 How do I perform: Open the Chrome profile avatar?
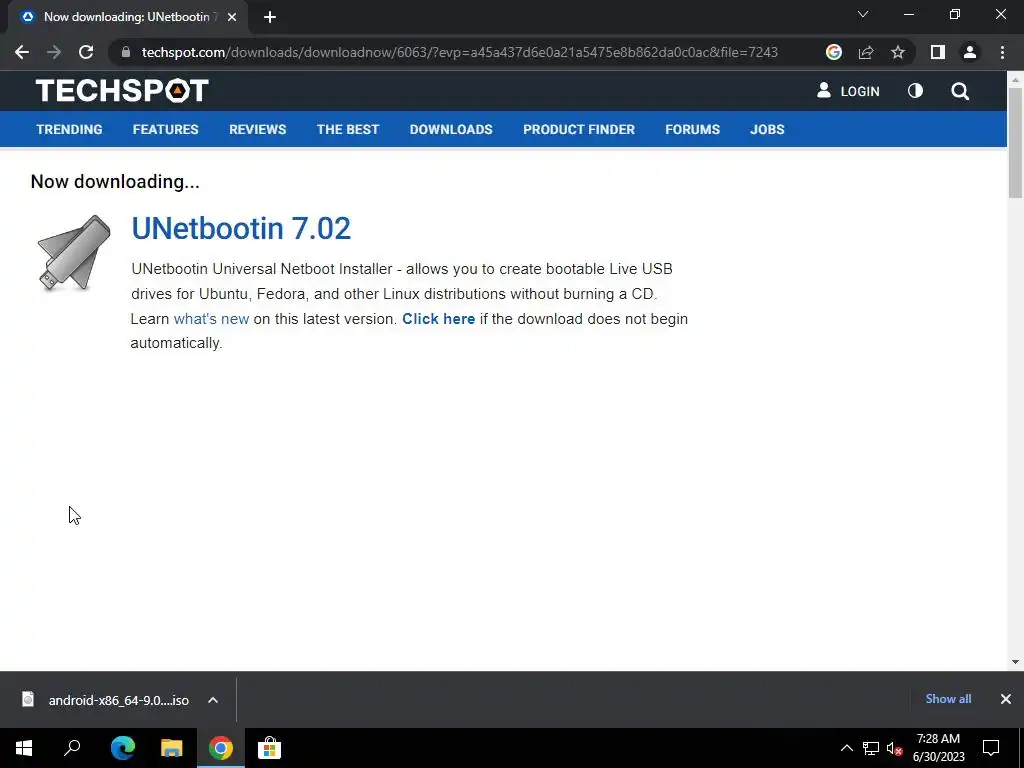pyautogui.click(x=970, y=52)
